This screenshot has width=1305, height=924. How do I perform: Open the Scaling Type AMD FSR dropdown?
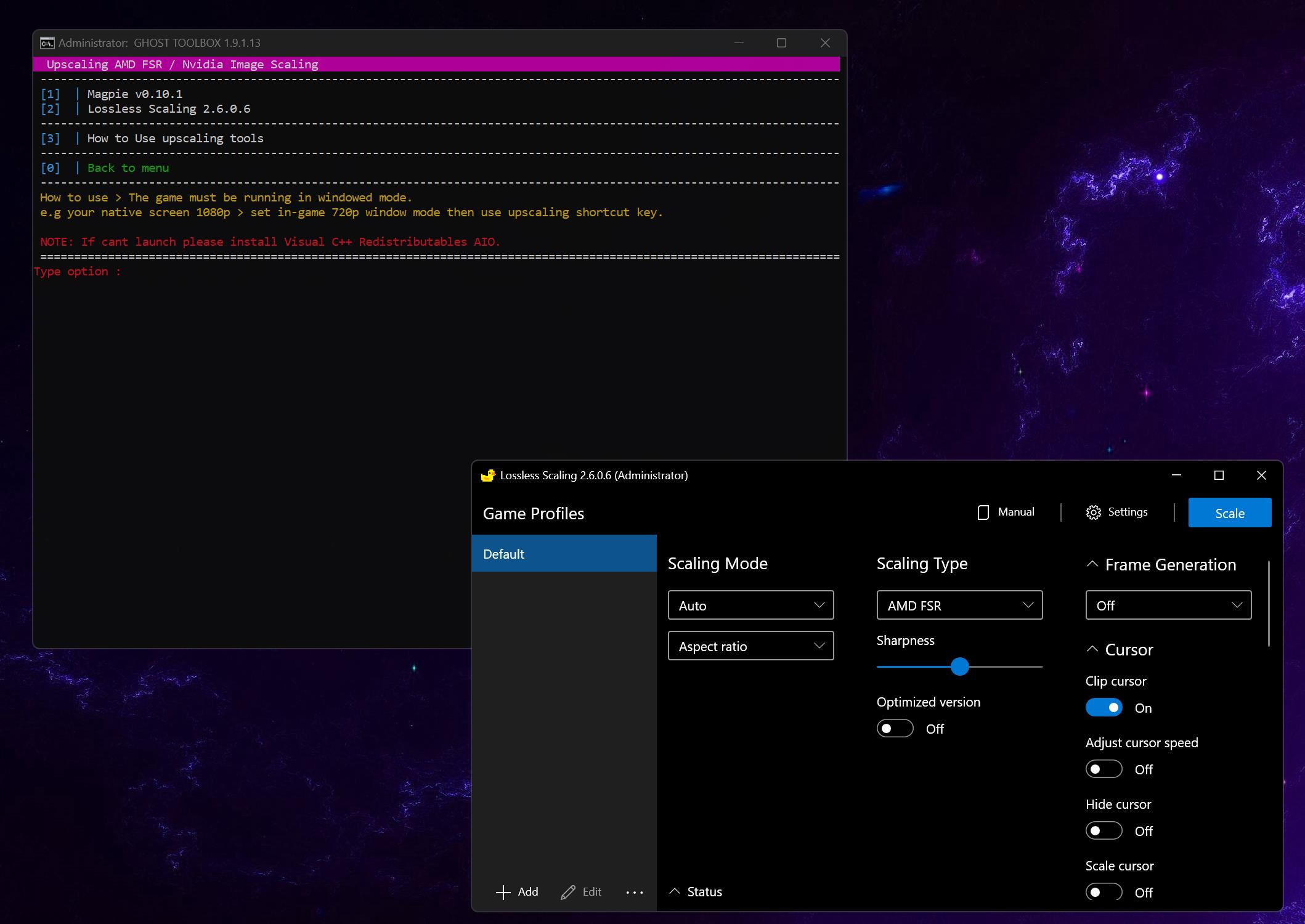pyautogui.click(x=959, y=605)
